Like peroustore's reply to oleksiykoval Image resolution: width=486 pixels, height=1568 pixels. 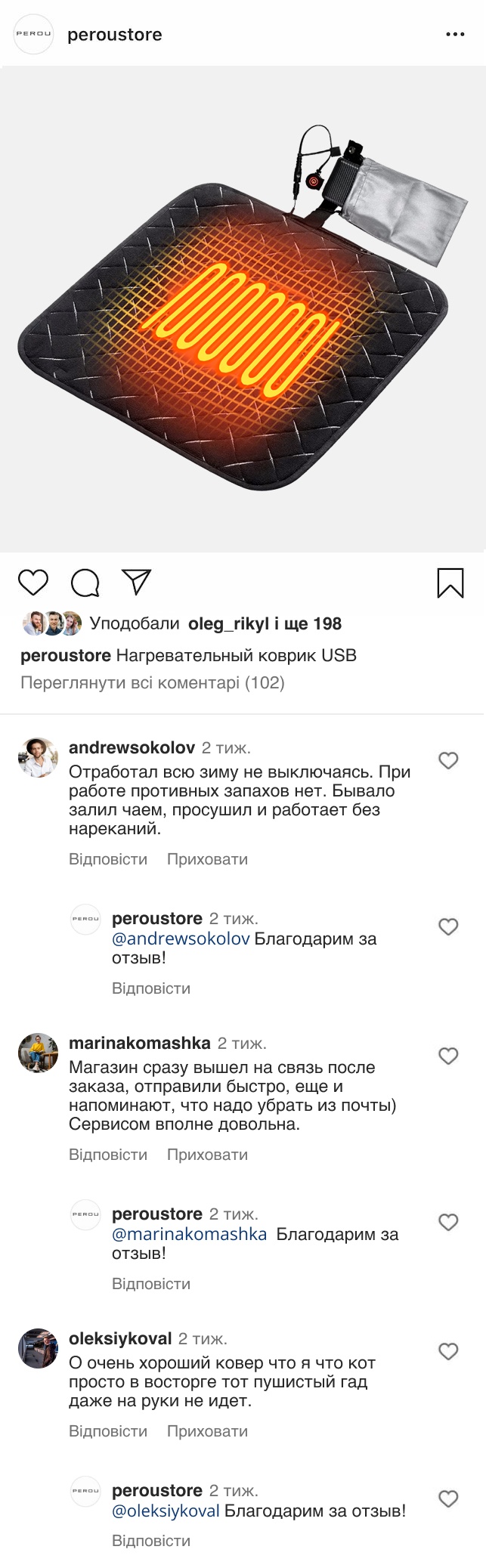[448, 1498]
